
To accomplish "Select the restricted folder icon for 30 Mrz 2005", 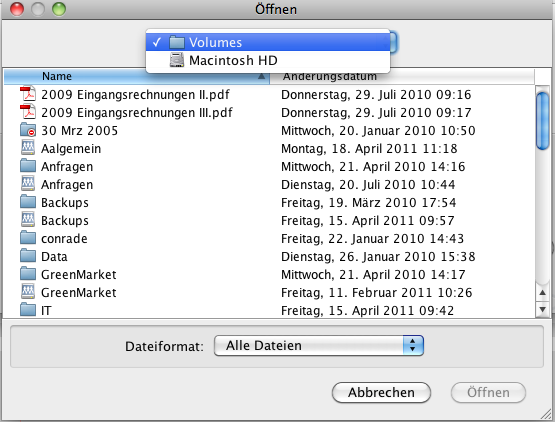I will click(x=28, y=130).
